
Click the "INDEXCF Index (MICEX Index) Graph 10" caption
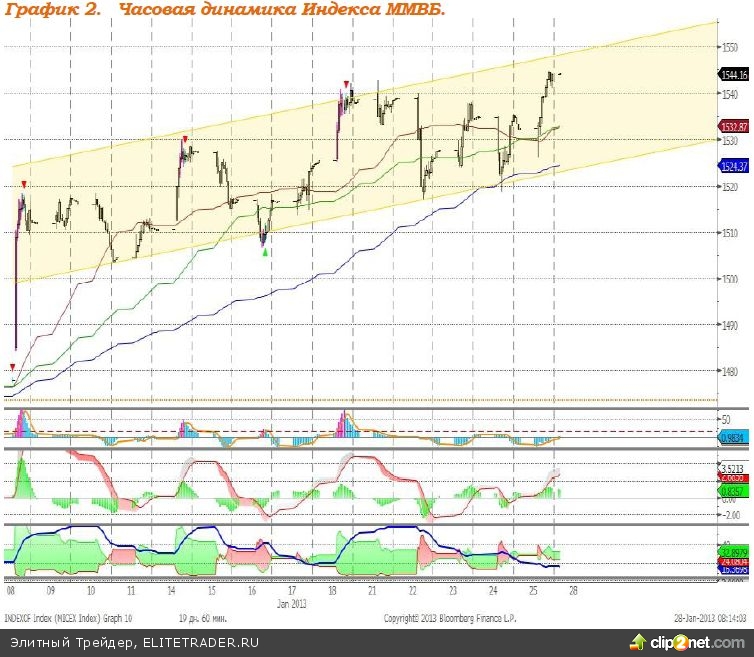point(68,618)
